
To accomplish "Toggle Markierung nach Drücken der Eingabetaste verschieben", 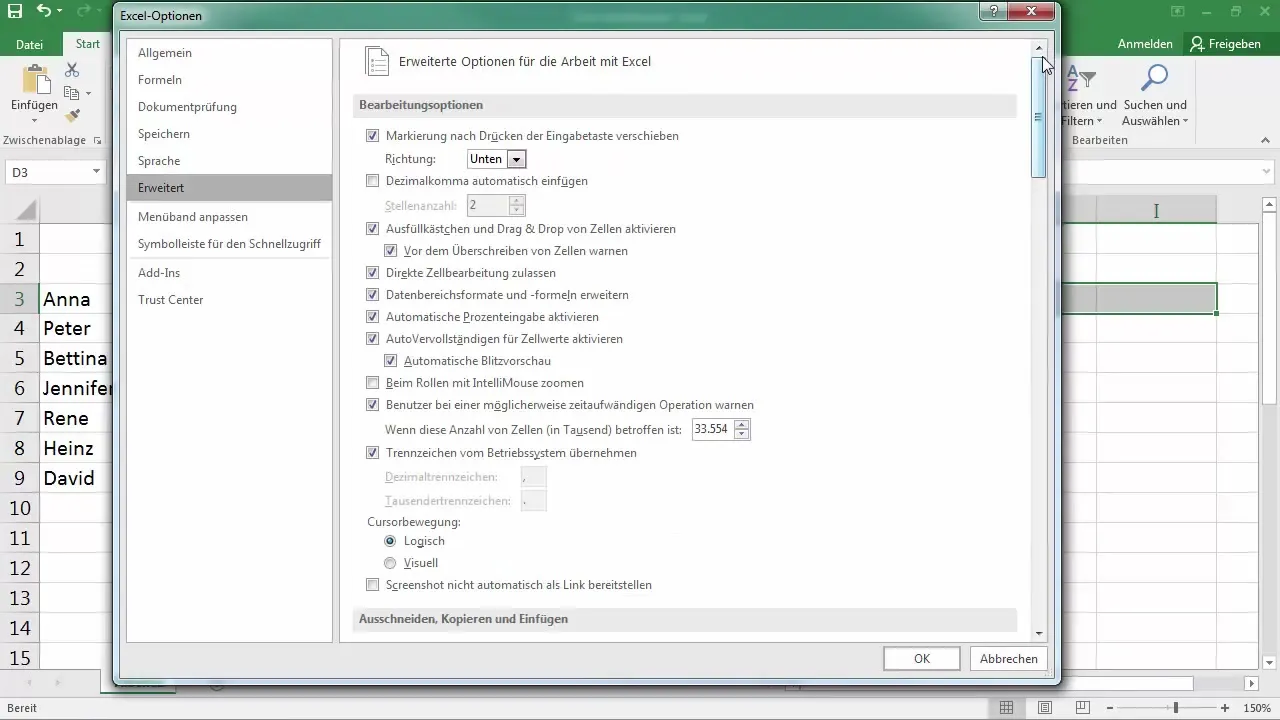I will tap(373, 136).
